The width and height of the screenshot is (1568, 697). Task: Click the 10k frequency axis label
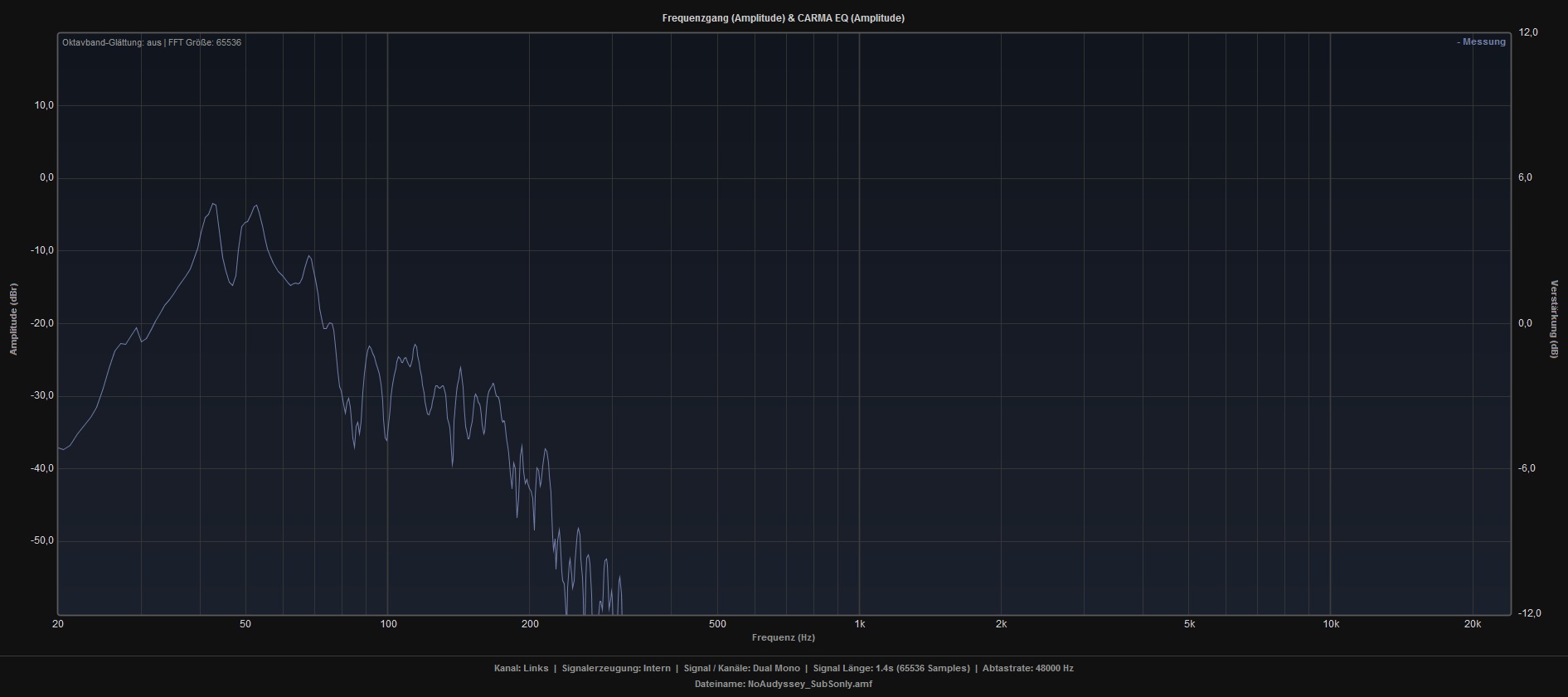[1331, 624]
